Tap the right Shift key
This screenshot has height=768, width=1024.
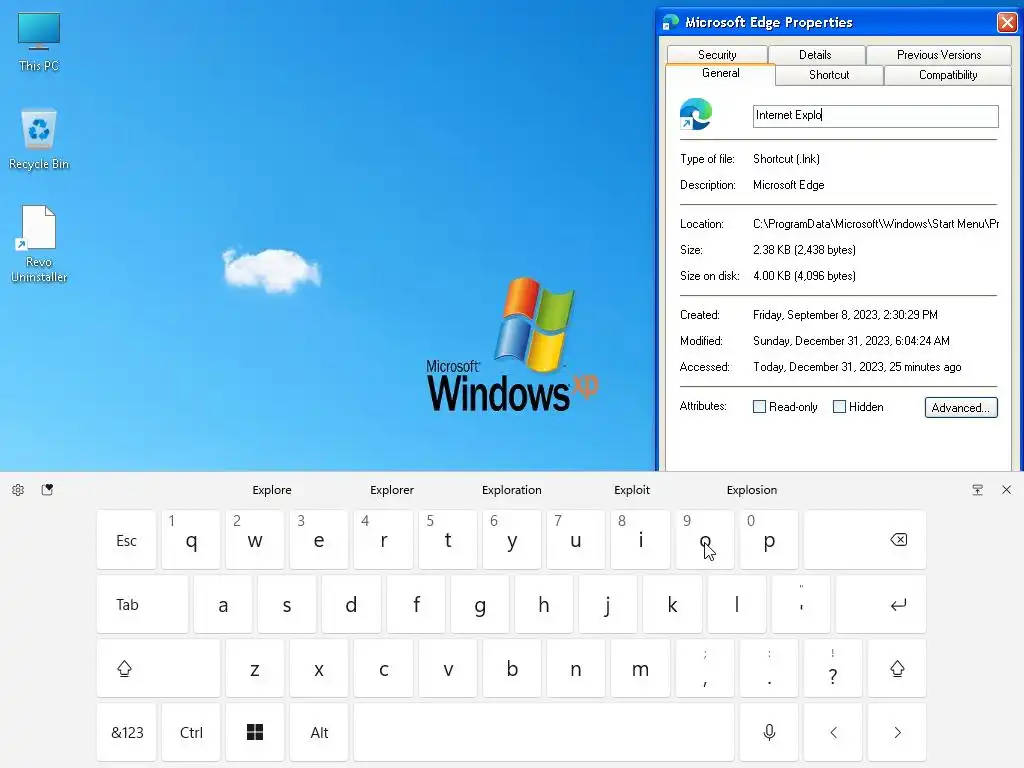point(897,668)
